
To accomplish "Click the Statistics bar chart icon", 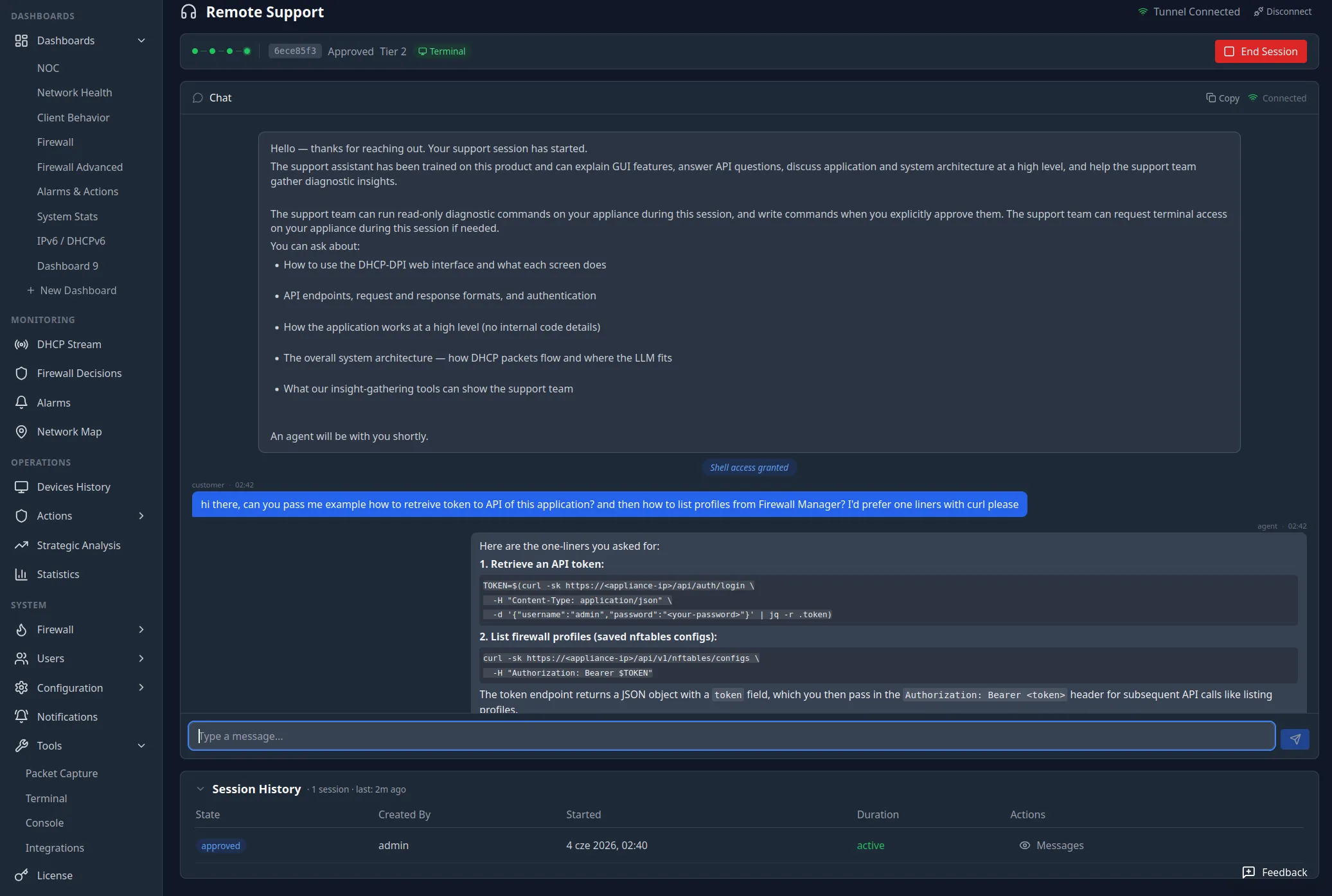I will 21,574.
